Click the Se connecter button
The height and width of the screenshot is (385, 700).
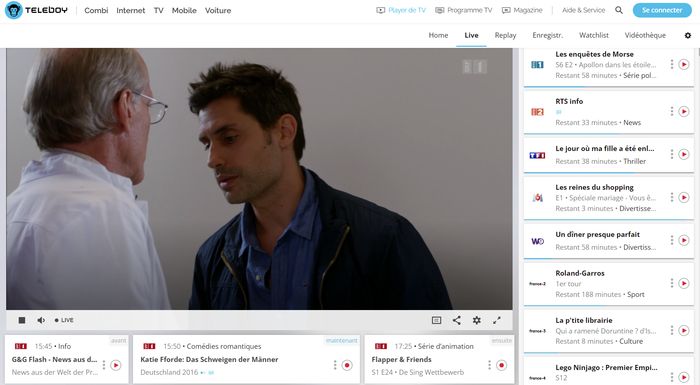pos(662,10)
